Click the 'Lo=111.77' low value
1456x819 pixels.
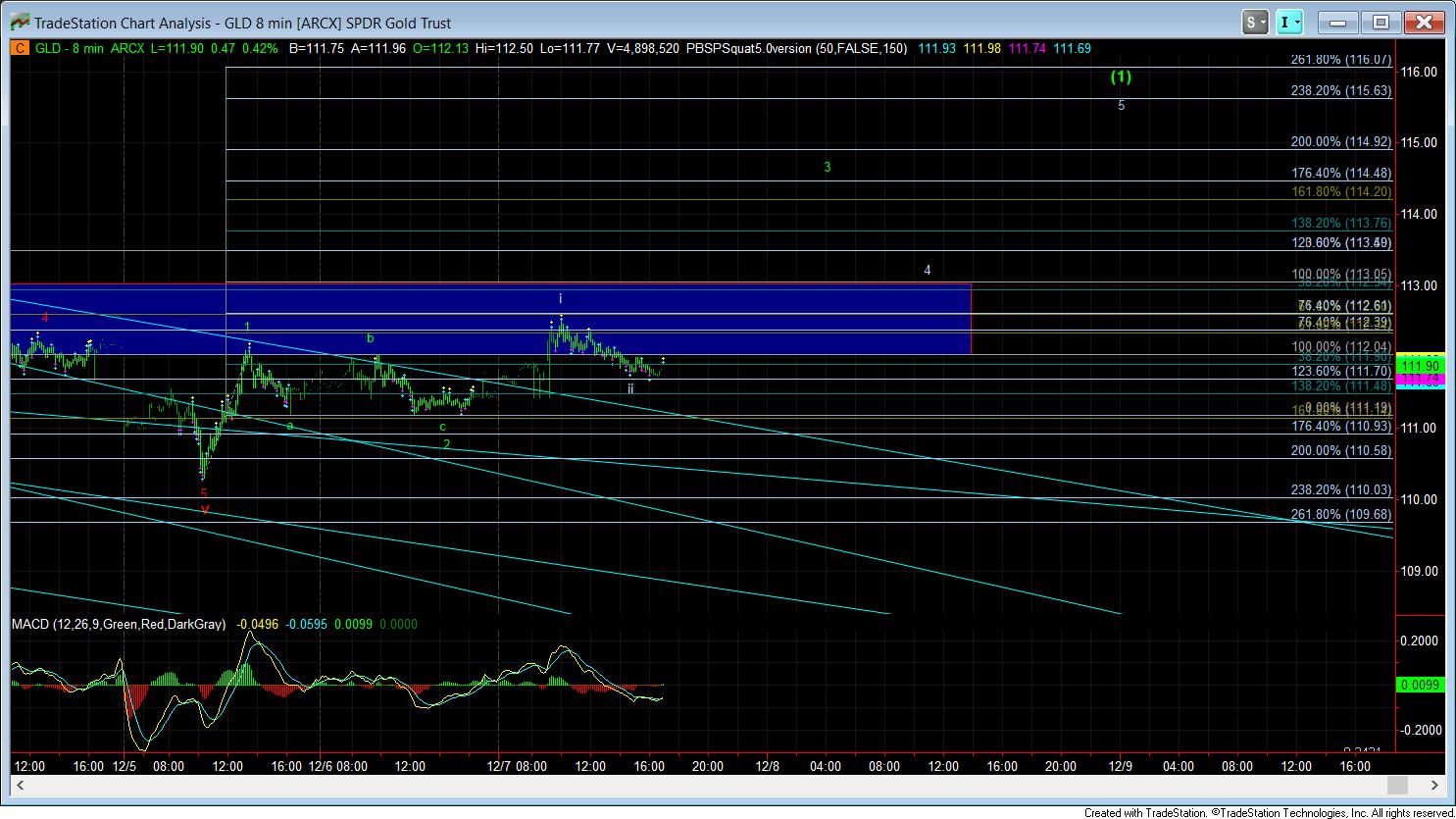[571, 48]
